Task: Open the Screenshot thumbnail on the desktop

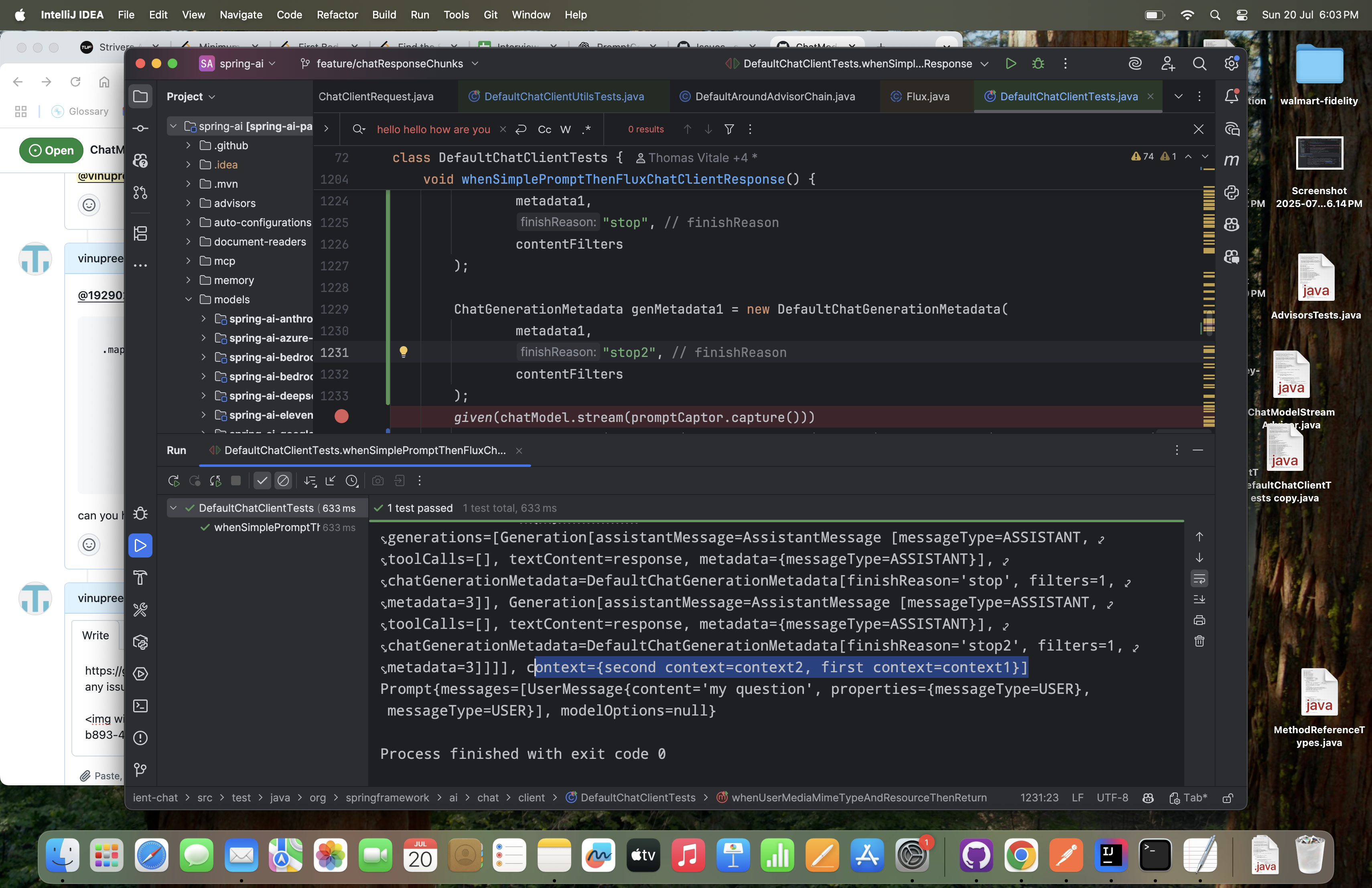Action: [1319, 153]
